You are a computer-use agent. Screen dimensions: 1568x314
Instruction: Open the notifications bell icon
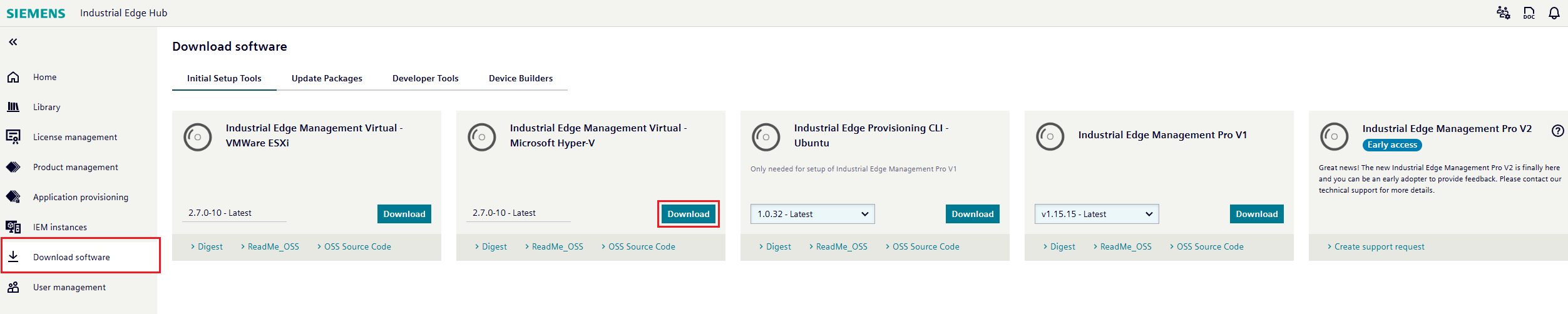[x=1554, y=13]
